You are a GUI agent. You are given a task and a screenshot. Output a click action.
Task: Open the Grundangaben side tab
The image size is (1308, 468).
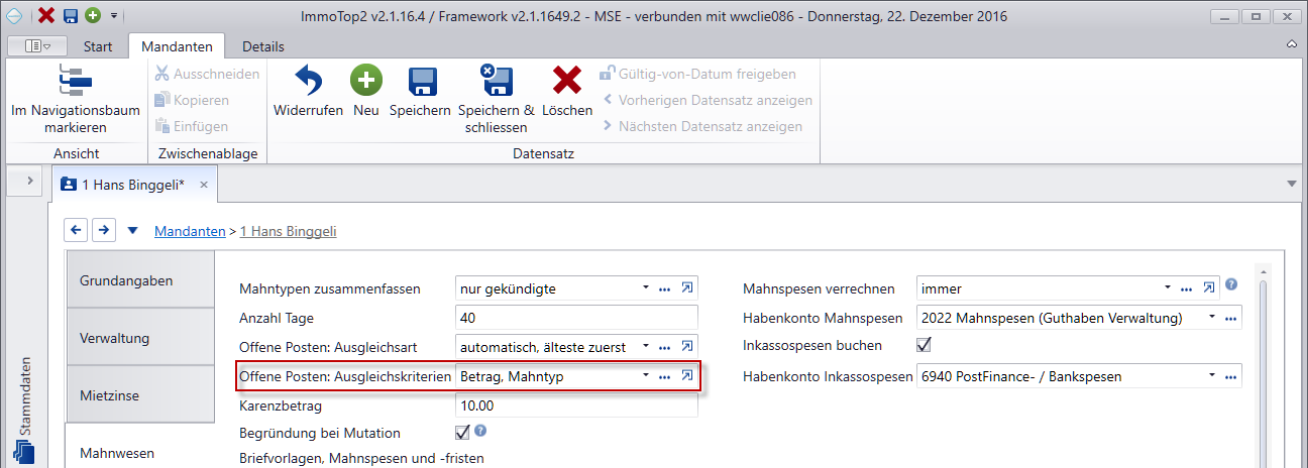(140, 280)
